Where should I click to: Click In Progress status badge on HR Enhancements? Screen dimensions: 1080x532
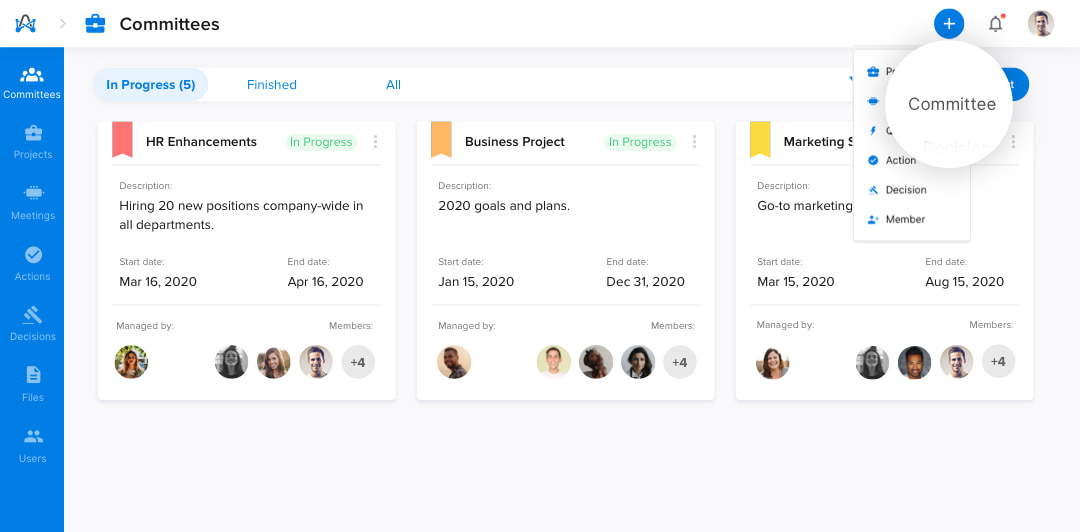click(x=321, y=142)
